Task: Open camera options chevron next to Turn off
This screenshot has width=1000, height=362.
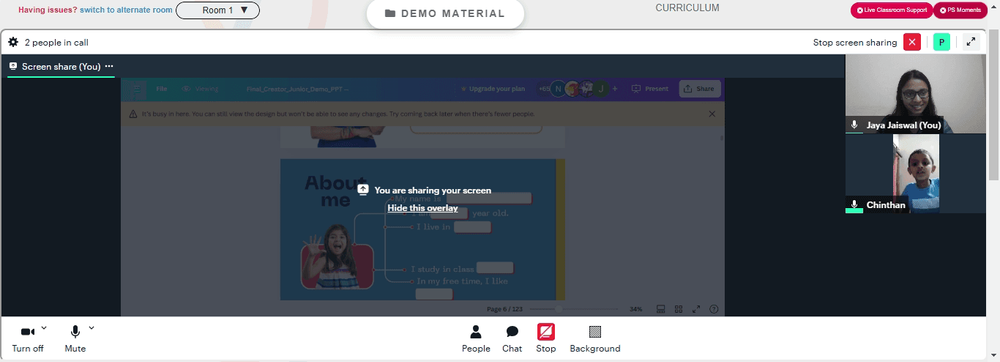Action: 44,328
